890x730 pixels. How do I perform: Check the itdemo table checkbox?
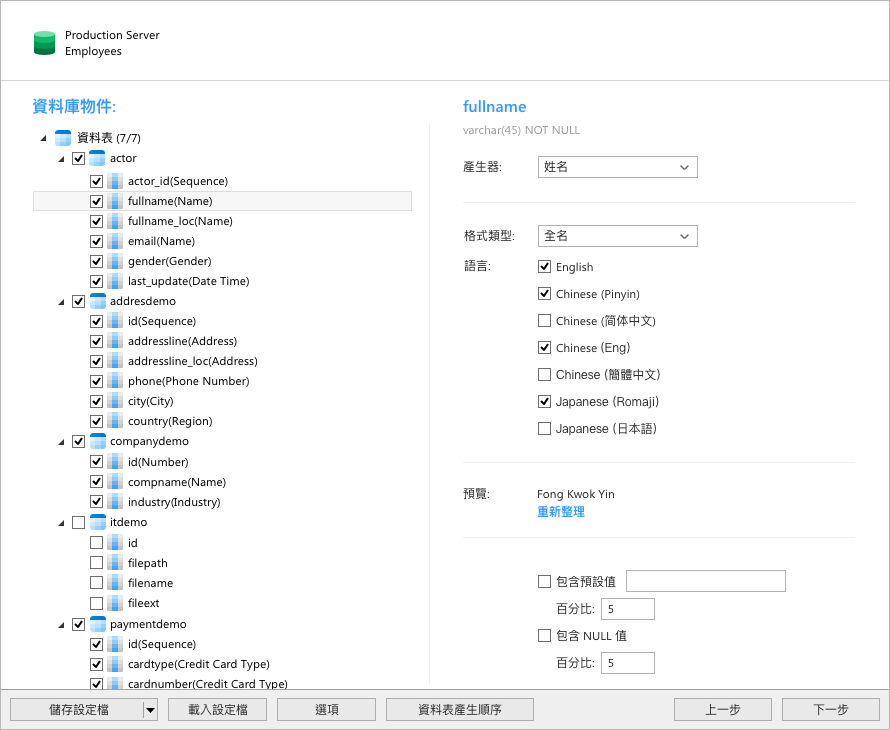click(x=79, y=522)
